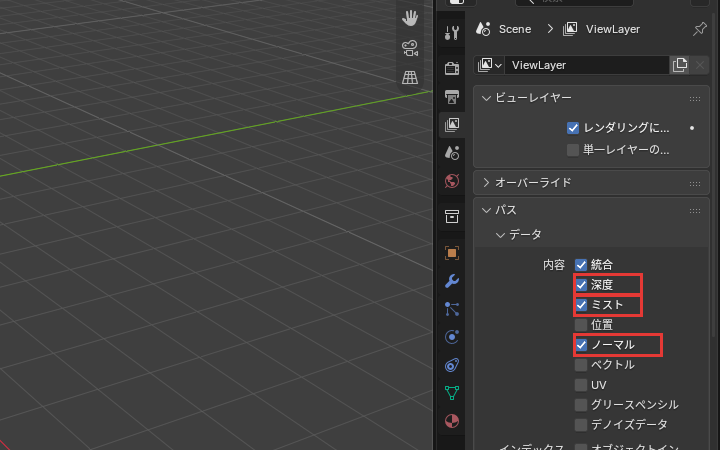This screenshot has height=450, width=720.
Task: Open the Physics properties tab
Action: pyautogui.click(x=452, y=337)
